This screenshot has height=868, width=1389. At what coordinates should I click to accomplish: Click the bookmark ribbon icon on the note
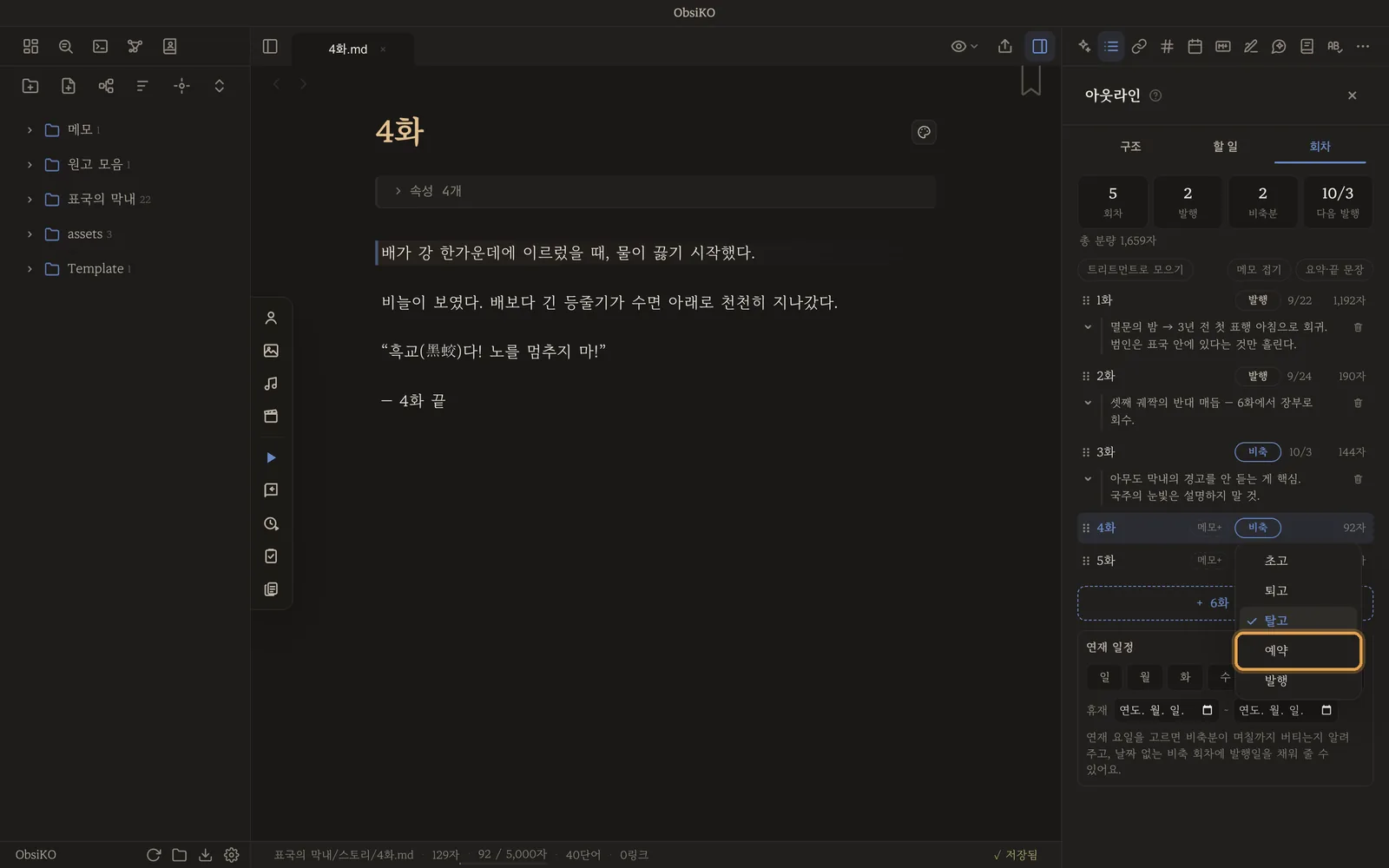(1030, 81)
